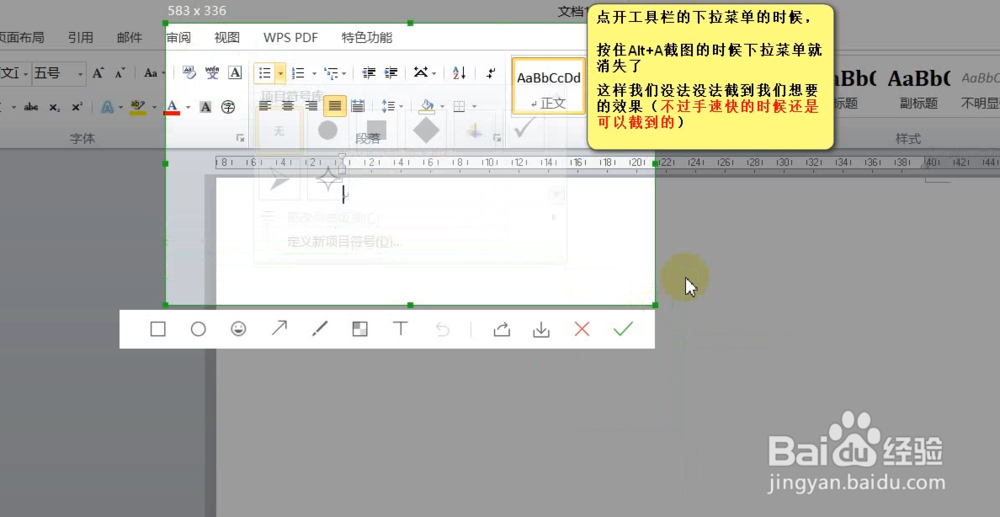Select the ellipse annotation tool
Image resolution: width=1000 pixels, height=517 pixels.
198,329
